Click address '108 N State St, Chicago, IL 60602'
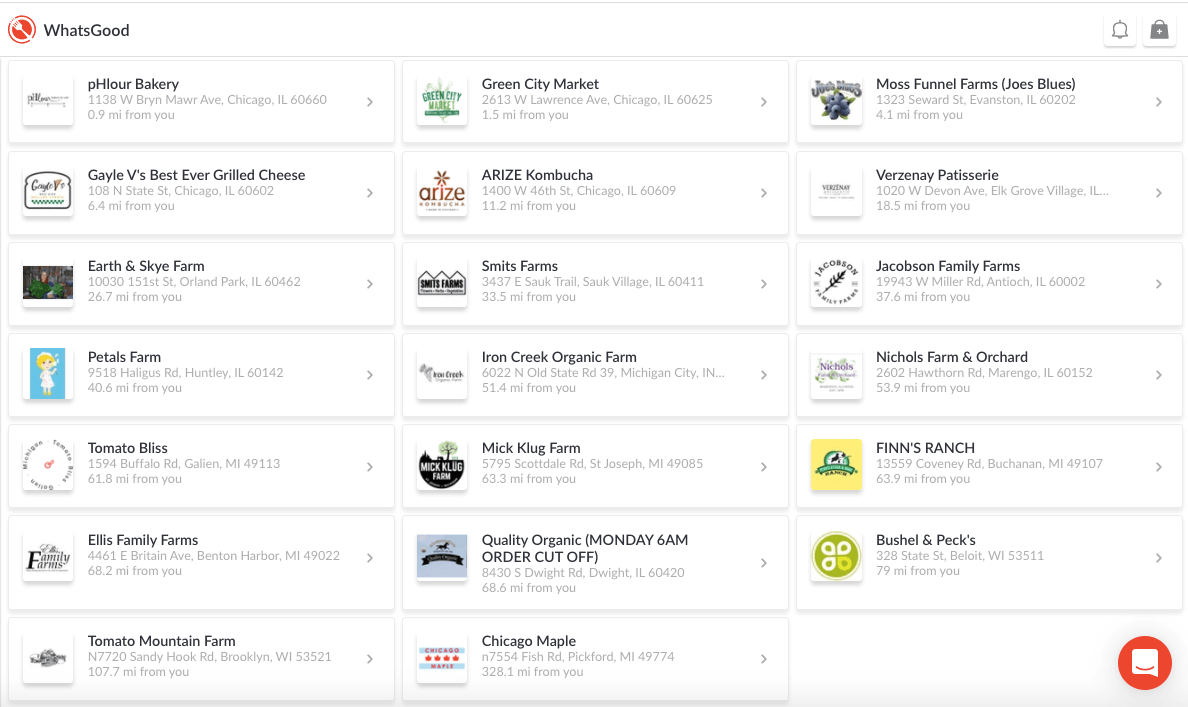Screen dimensions: 1188x707 181,191
